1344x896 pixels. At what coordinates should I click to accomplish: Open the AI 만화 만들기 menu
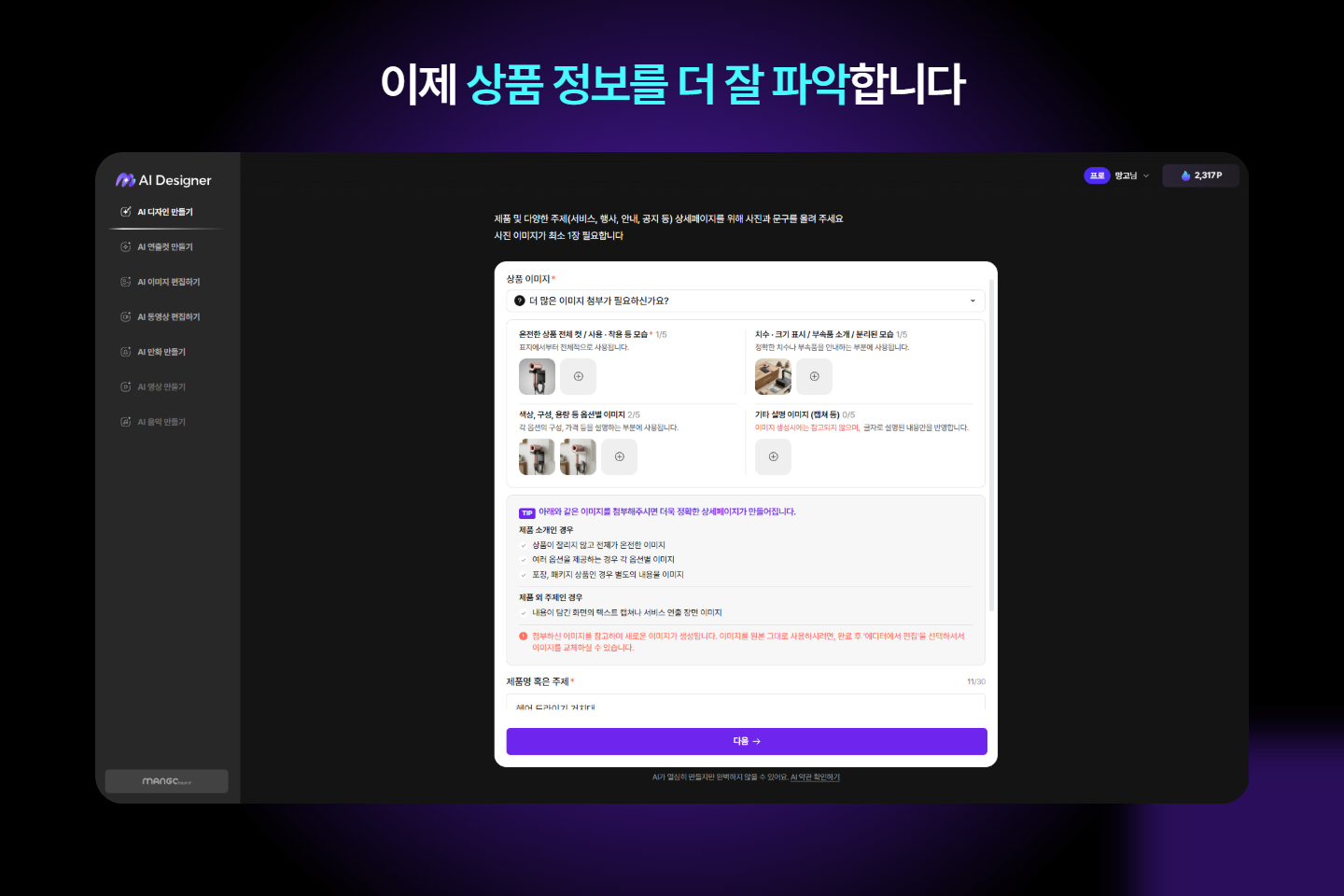click(x=153, y=352)
